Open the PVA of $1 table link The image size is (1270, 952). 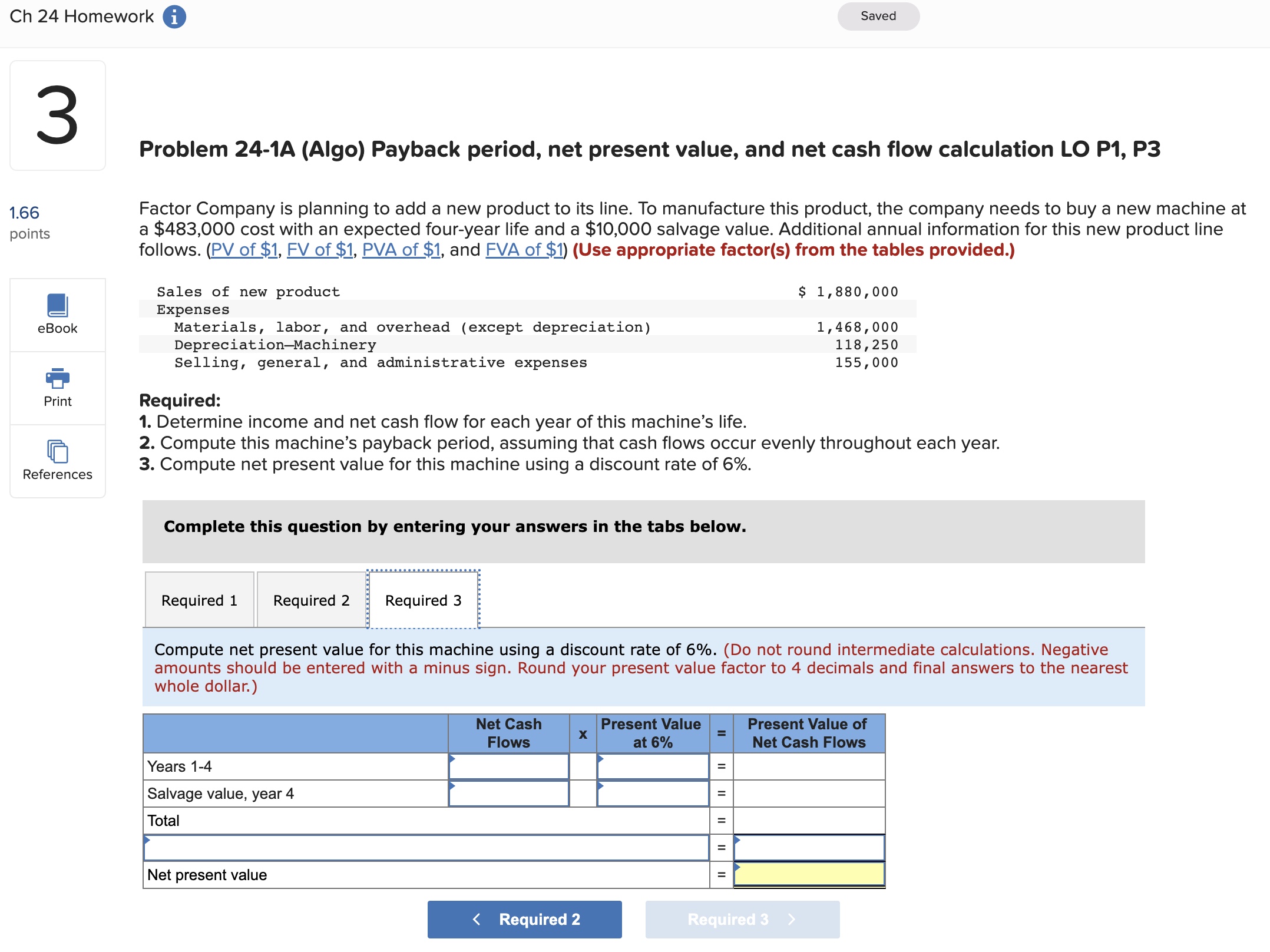[401, 250]
